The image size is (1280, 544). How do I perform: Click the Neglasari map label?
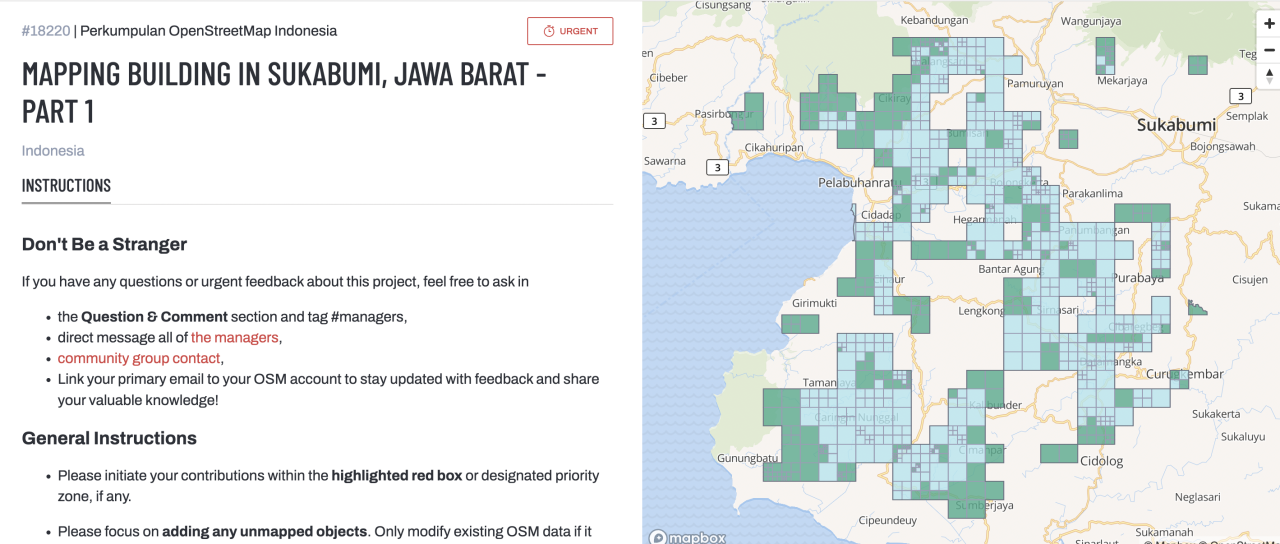1197,497
